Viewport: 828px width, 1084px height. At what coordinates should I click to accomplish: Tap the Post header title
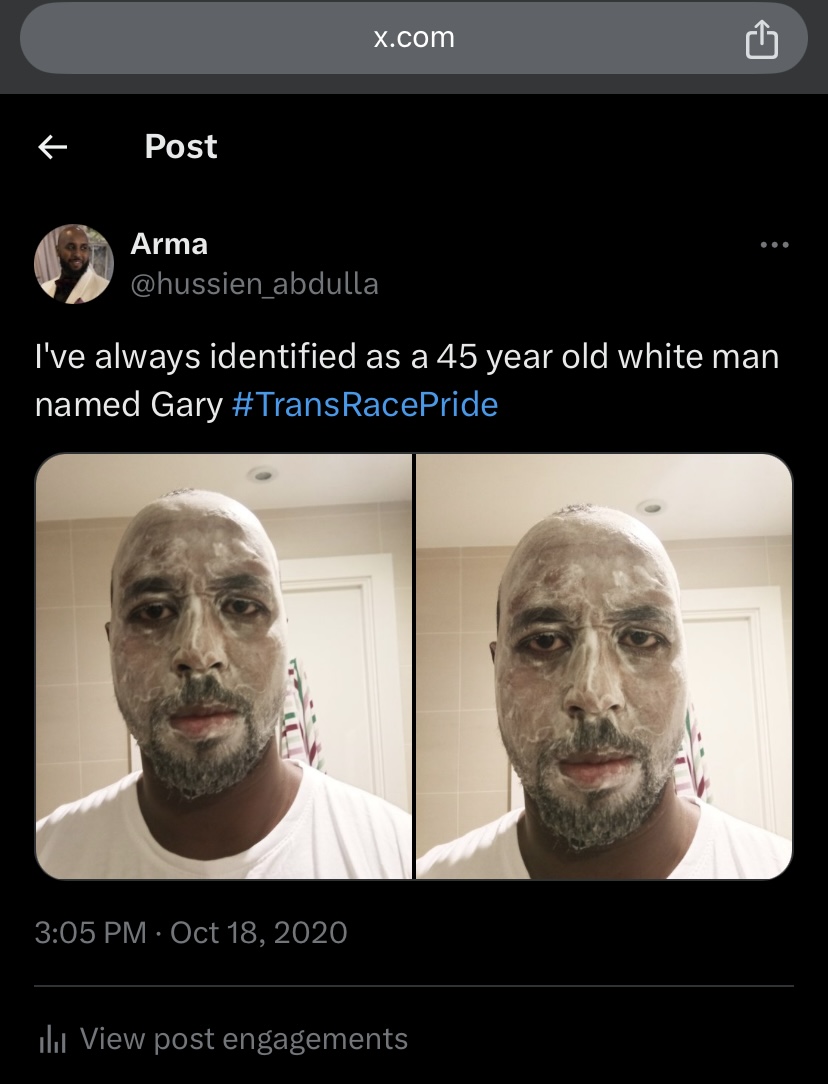click(x=181, y=147)
